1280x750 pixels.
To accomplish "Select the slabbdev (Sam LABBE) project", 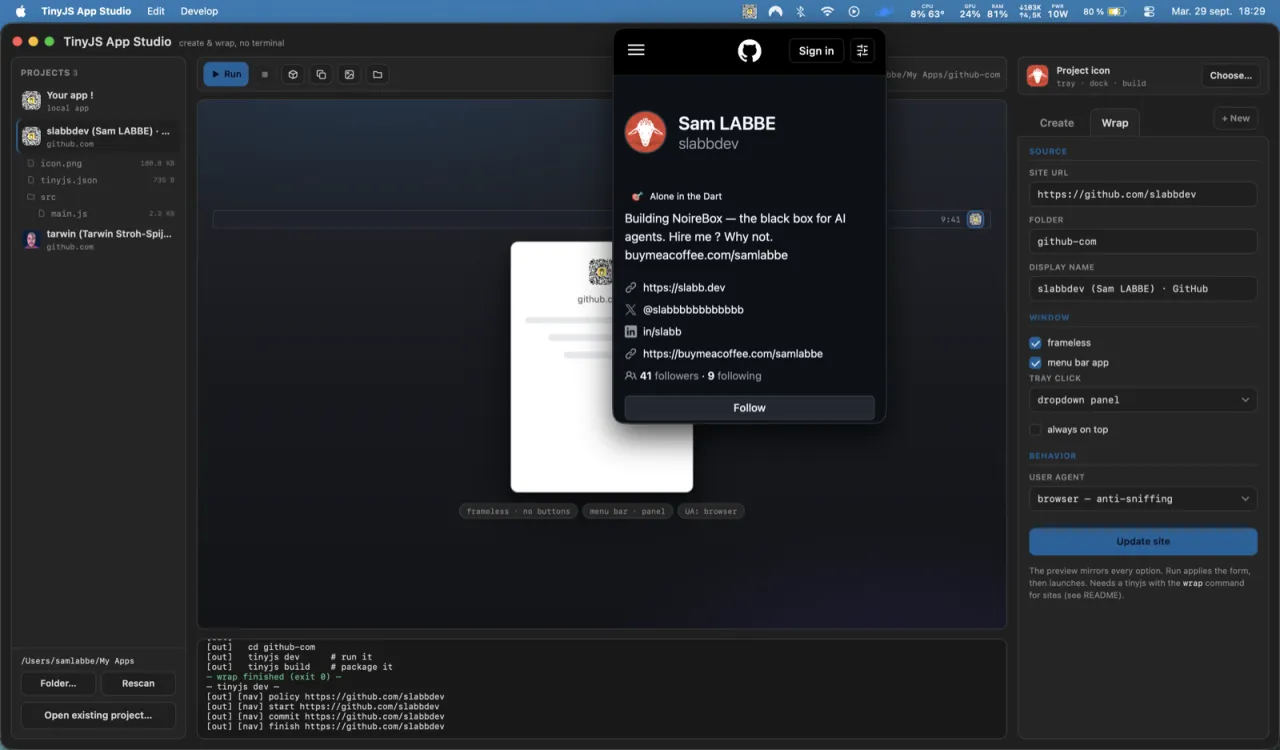I will pyautogui.click(x=99, y=137).
